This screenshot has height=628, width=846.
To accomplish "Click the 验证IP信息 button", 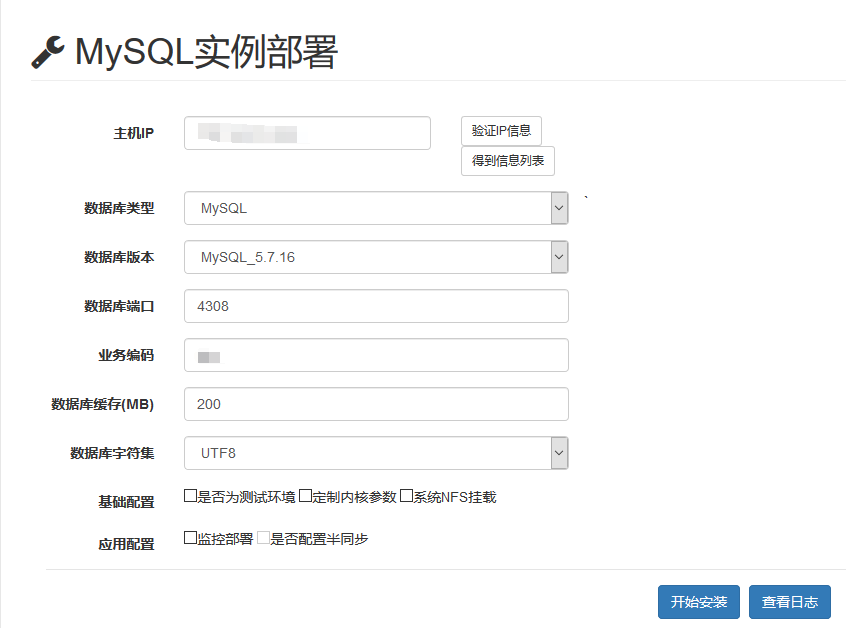I will [x=501, y=131].
